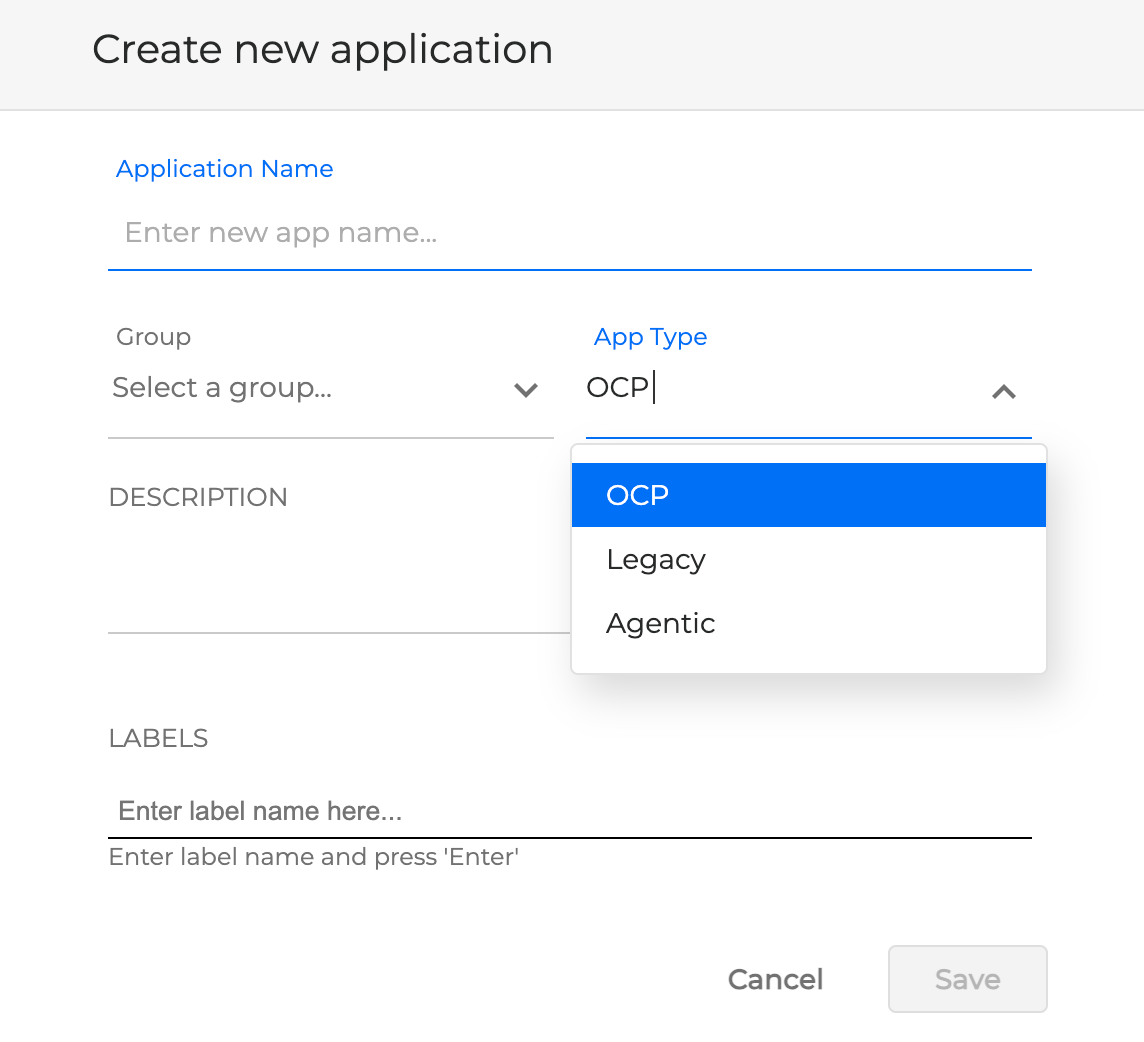
Task: Click the App Type label text
Action: coord(650,337)
